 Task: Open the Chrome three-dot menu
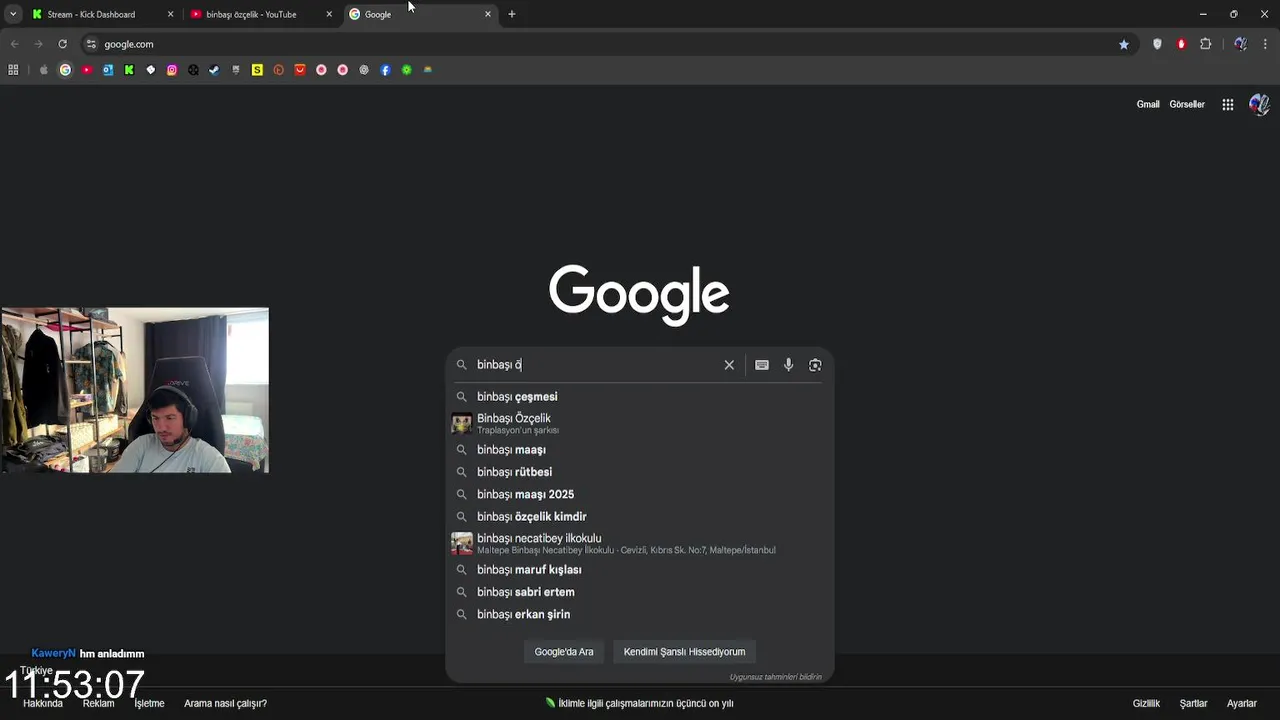(1265, 44)
